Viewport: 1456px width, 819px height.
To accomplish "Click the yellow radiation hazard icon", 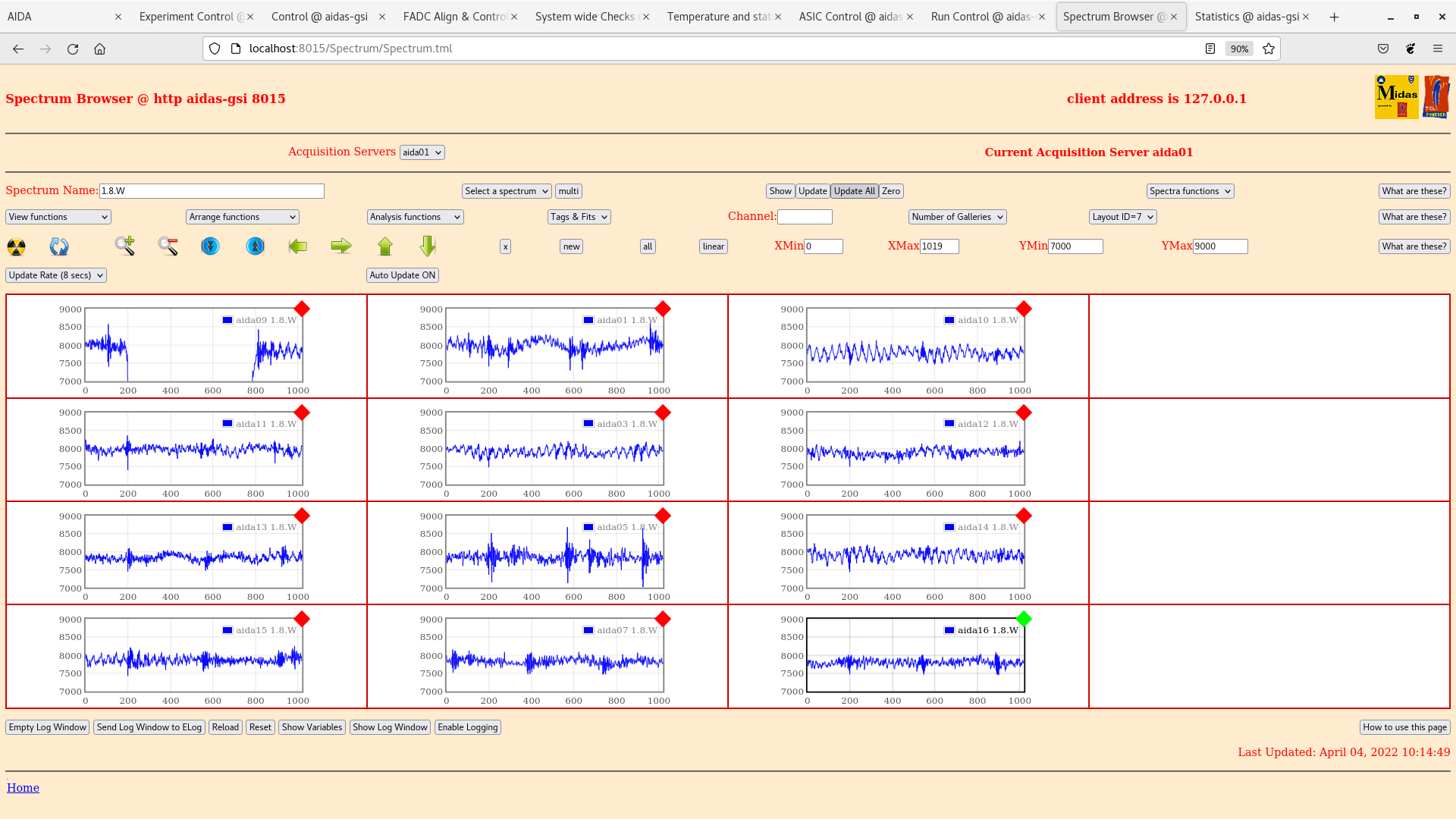I will tap(16, 246).
